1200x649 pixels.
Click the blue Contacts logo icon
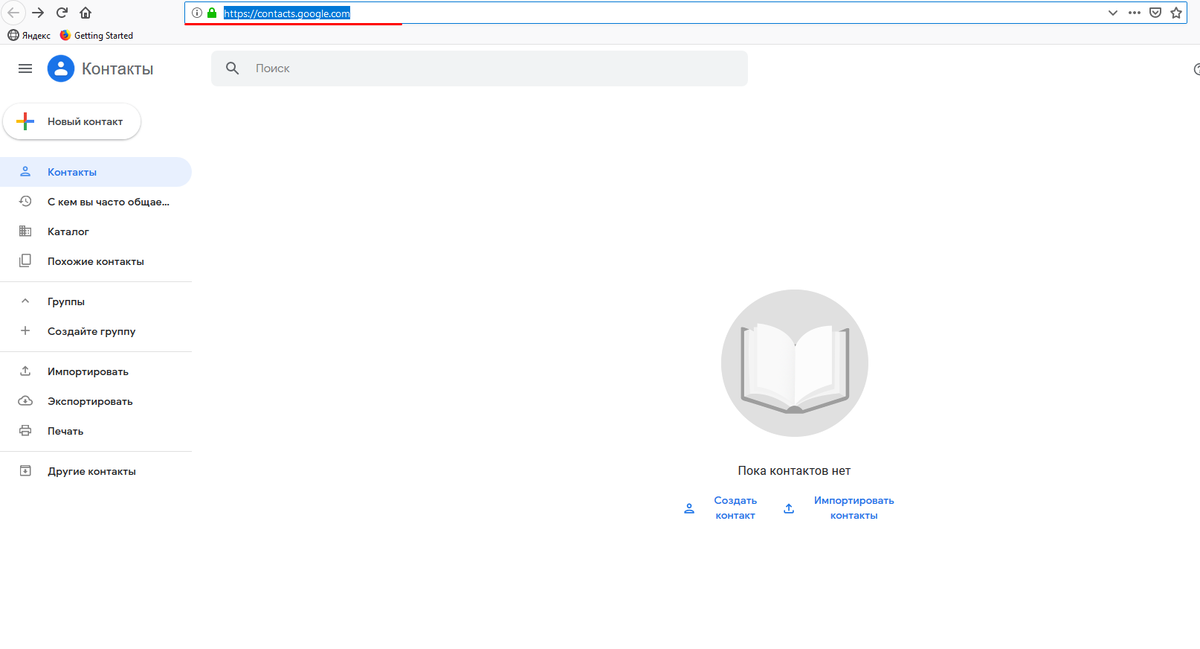pyautogui.click(x=61, y=69)
